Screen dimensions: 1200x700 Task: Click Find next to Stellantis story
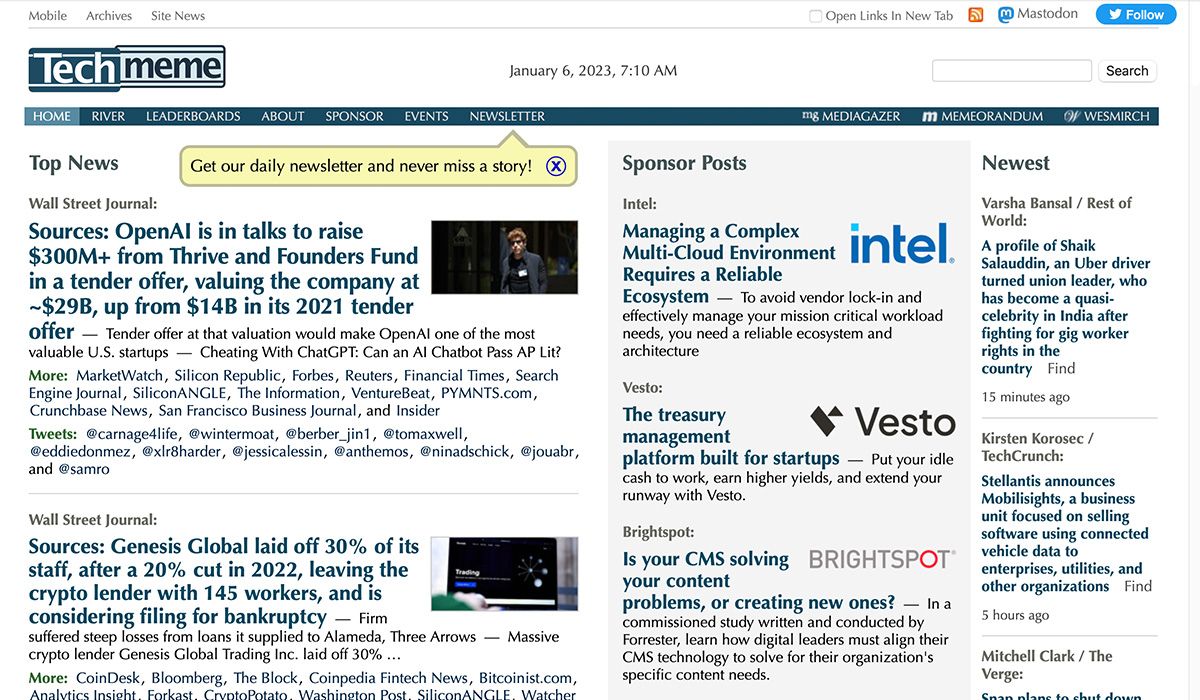[1138, 586]
